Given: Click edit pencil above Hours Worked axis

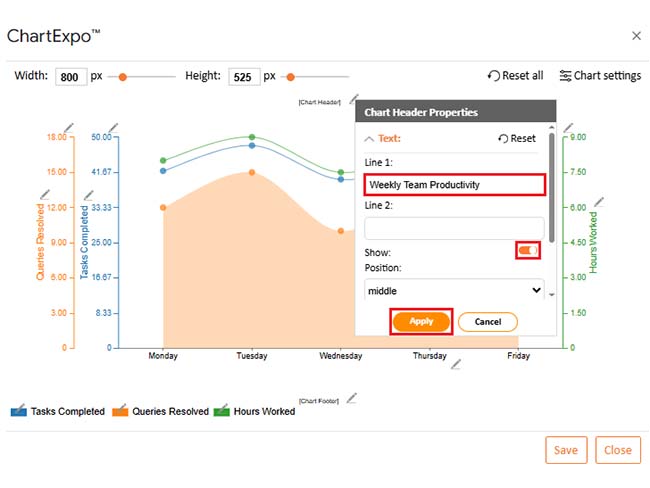Looking at the screenshot, I should (568, 127).
